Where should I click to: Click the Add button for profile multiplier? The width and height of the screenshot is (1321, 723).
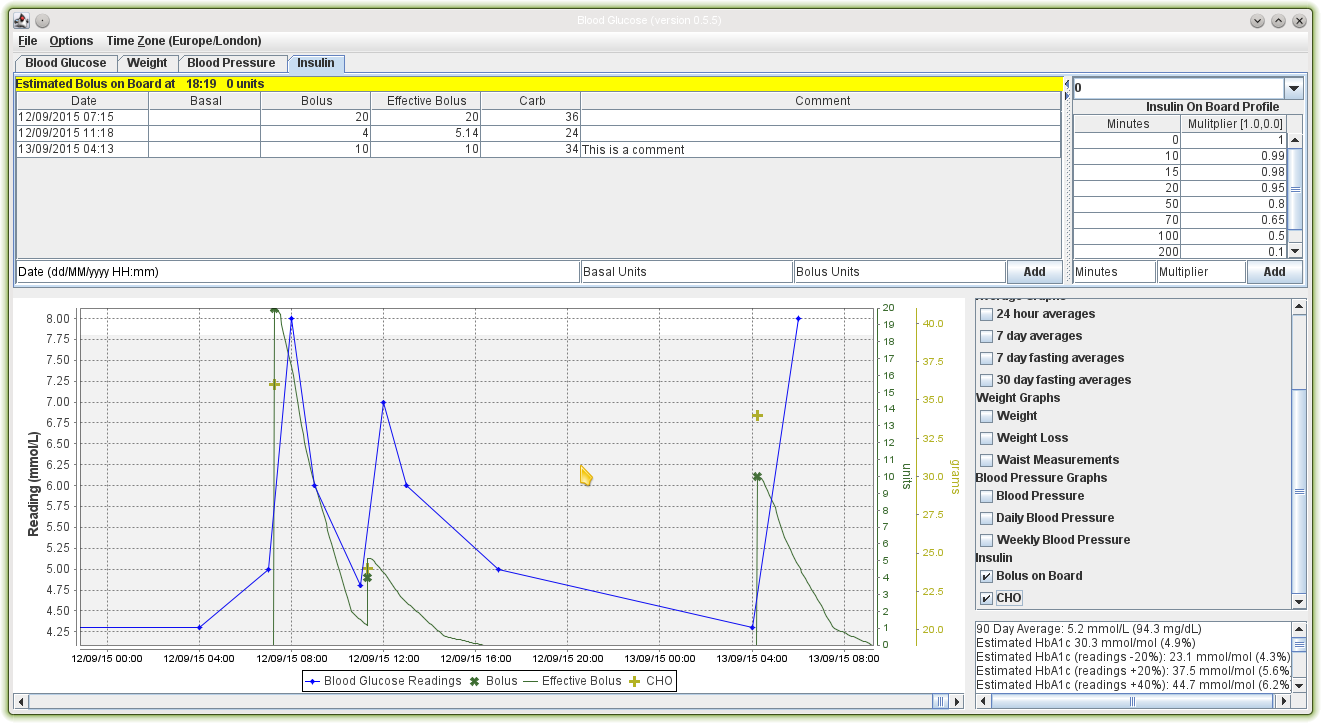[x=1275, y=272]
